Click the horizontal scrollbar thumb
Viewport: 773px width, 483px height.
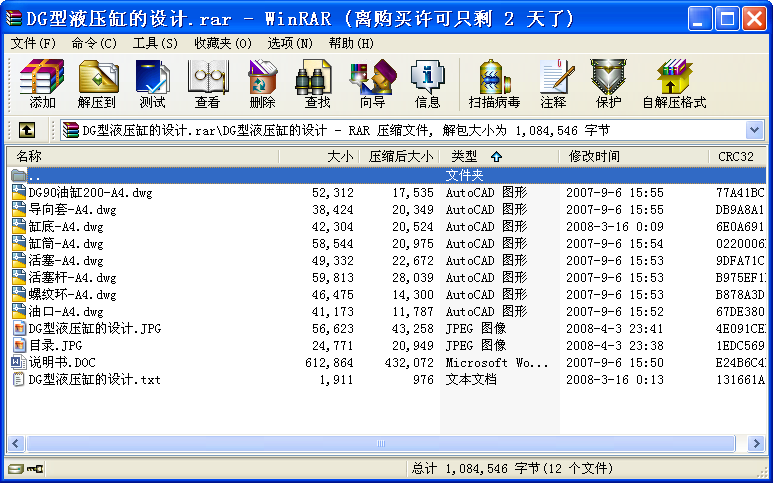[379, 443]
